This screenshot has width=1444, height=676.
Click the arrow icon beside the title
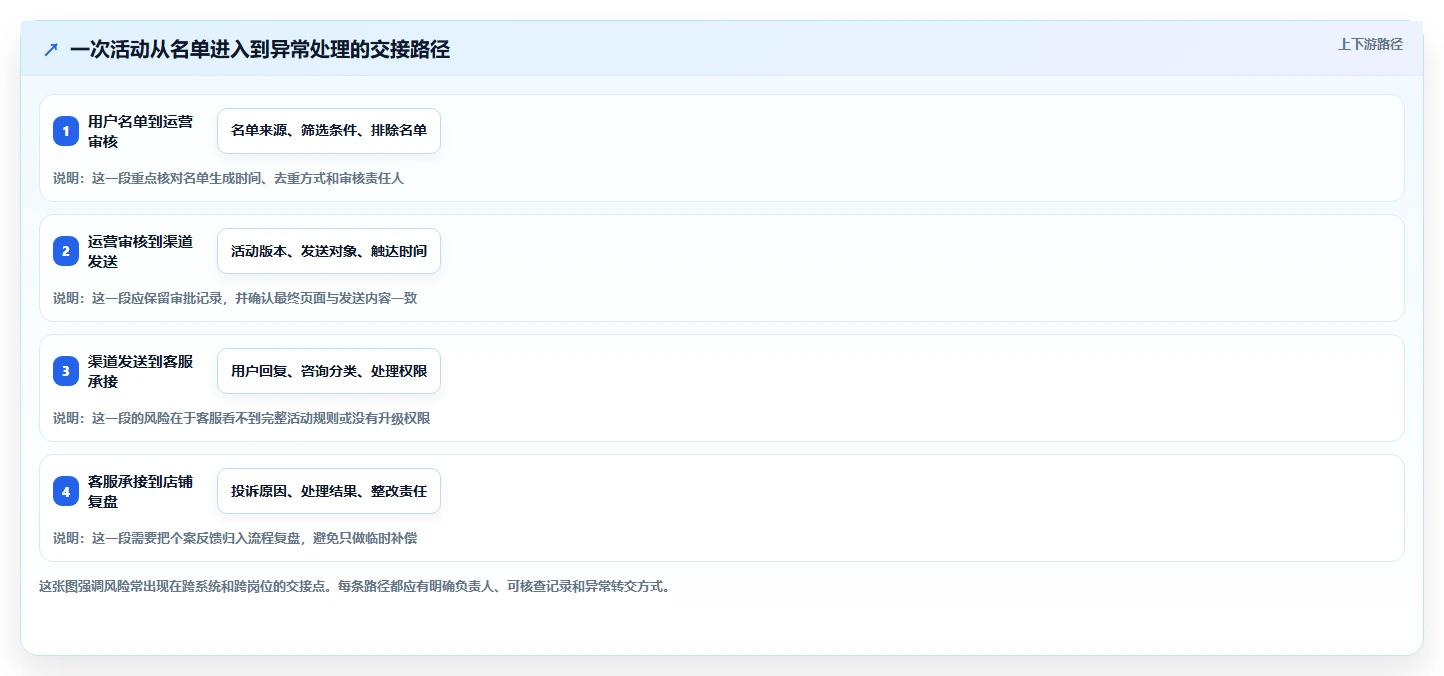click(51, 49)
